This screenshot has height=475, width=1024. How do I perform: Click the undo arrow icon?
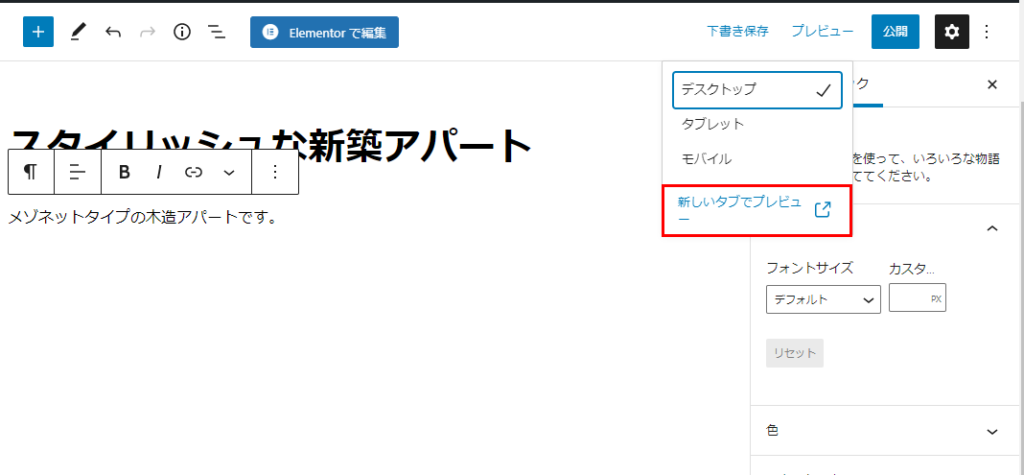[113, 32]
